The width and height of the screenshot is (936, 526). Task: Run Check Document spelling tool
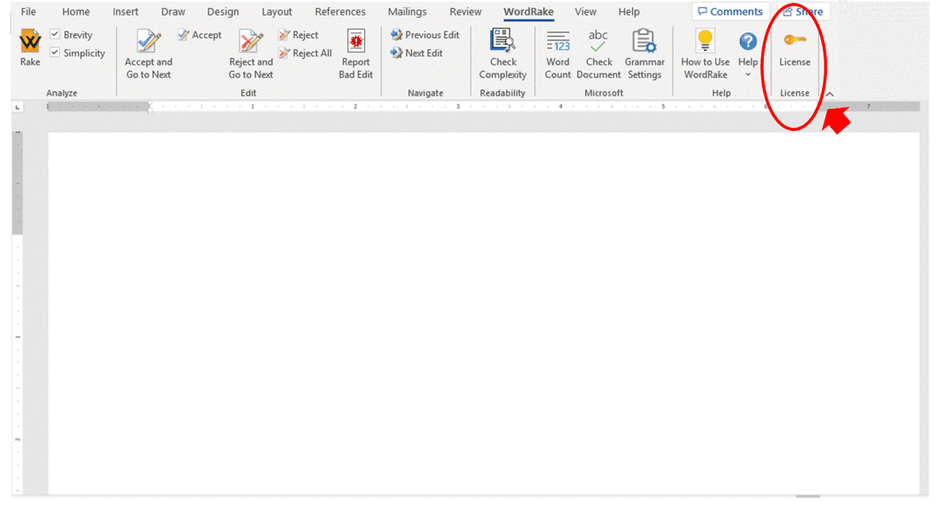(x=599, y=54)
